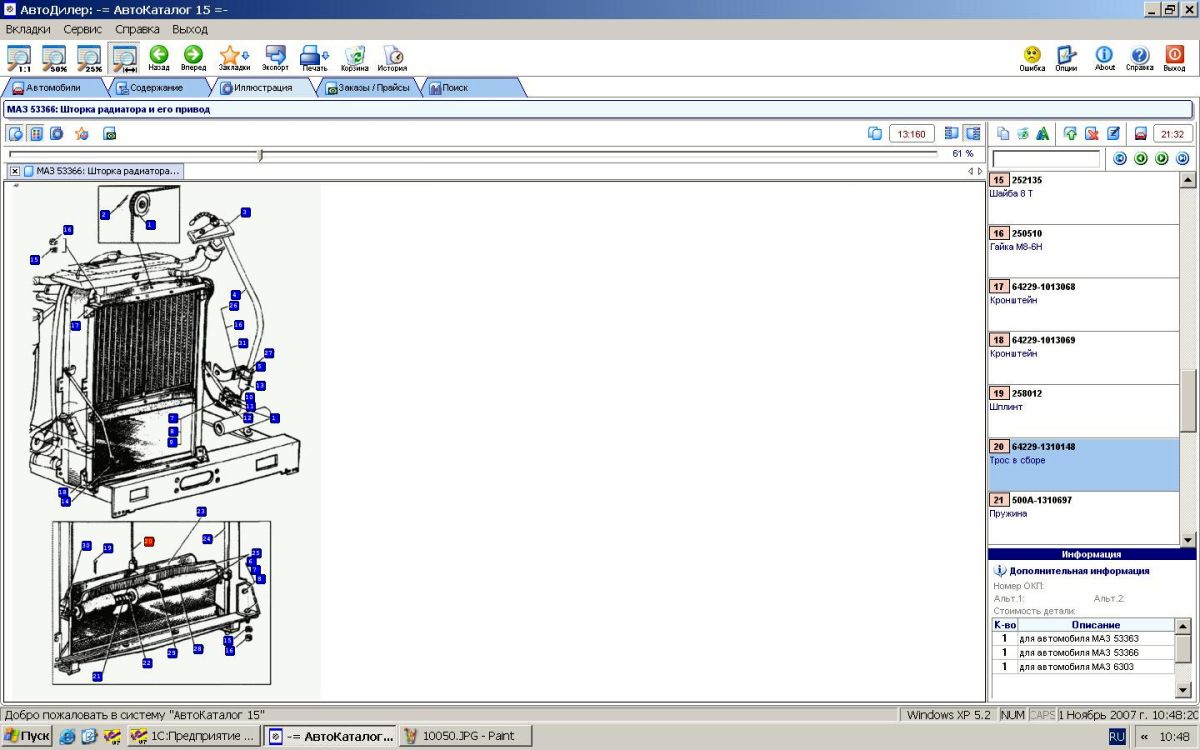Image resolution: width=1200 pixels, height=750 pixels.
Task: Switch to the Содержание tab
Action: (155, 88)
